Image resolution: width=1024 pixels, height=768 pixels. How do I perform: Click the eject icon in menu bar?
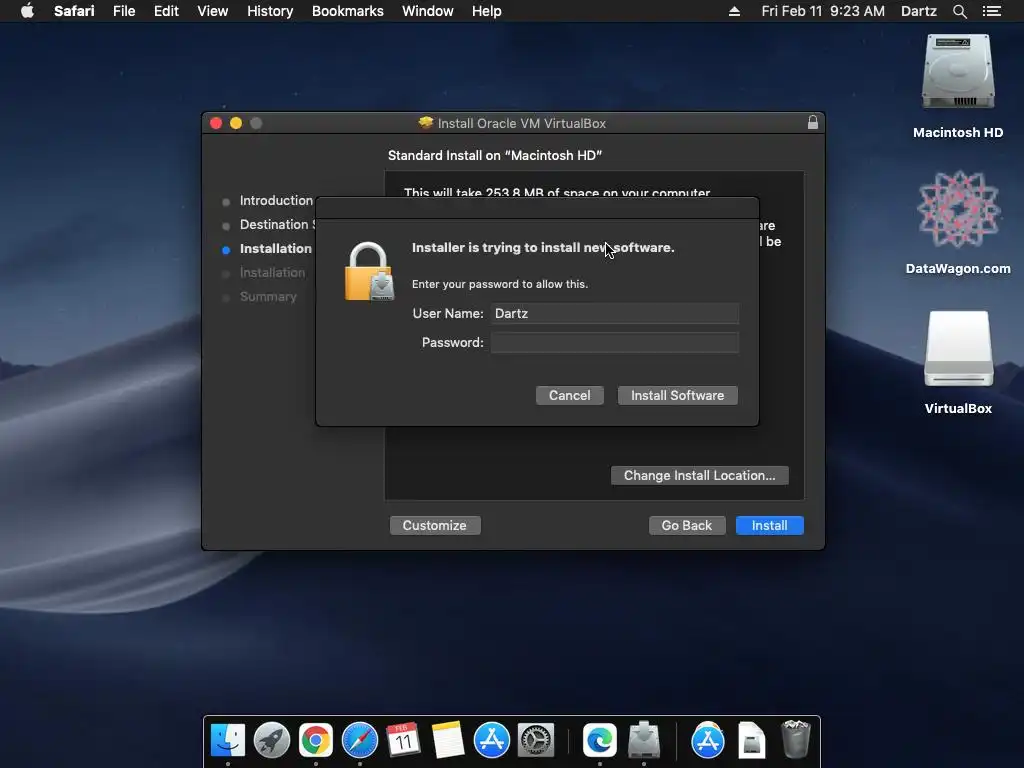click(x=734, y=11)
